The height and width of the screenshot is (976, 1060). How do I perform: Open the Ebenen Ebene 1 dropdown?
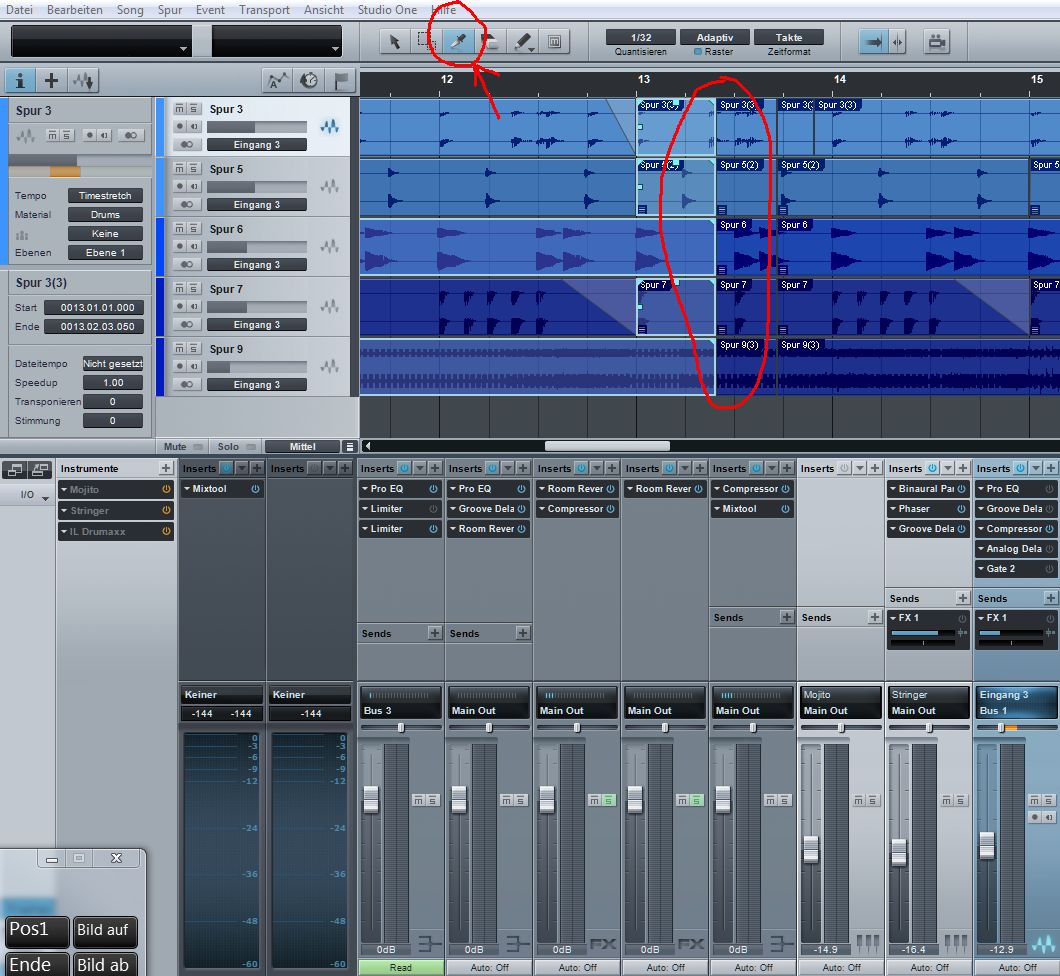click(105, 253)
